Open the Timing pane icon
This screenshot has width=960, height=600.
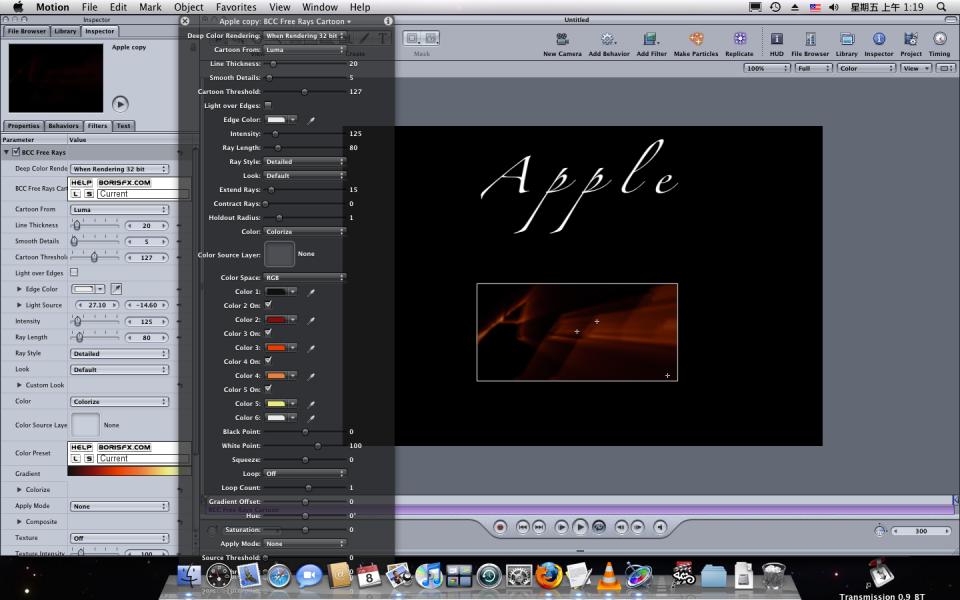click(939, 40)
